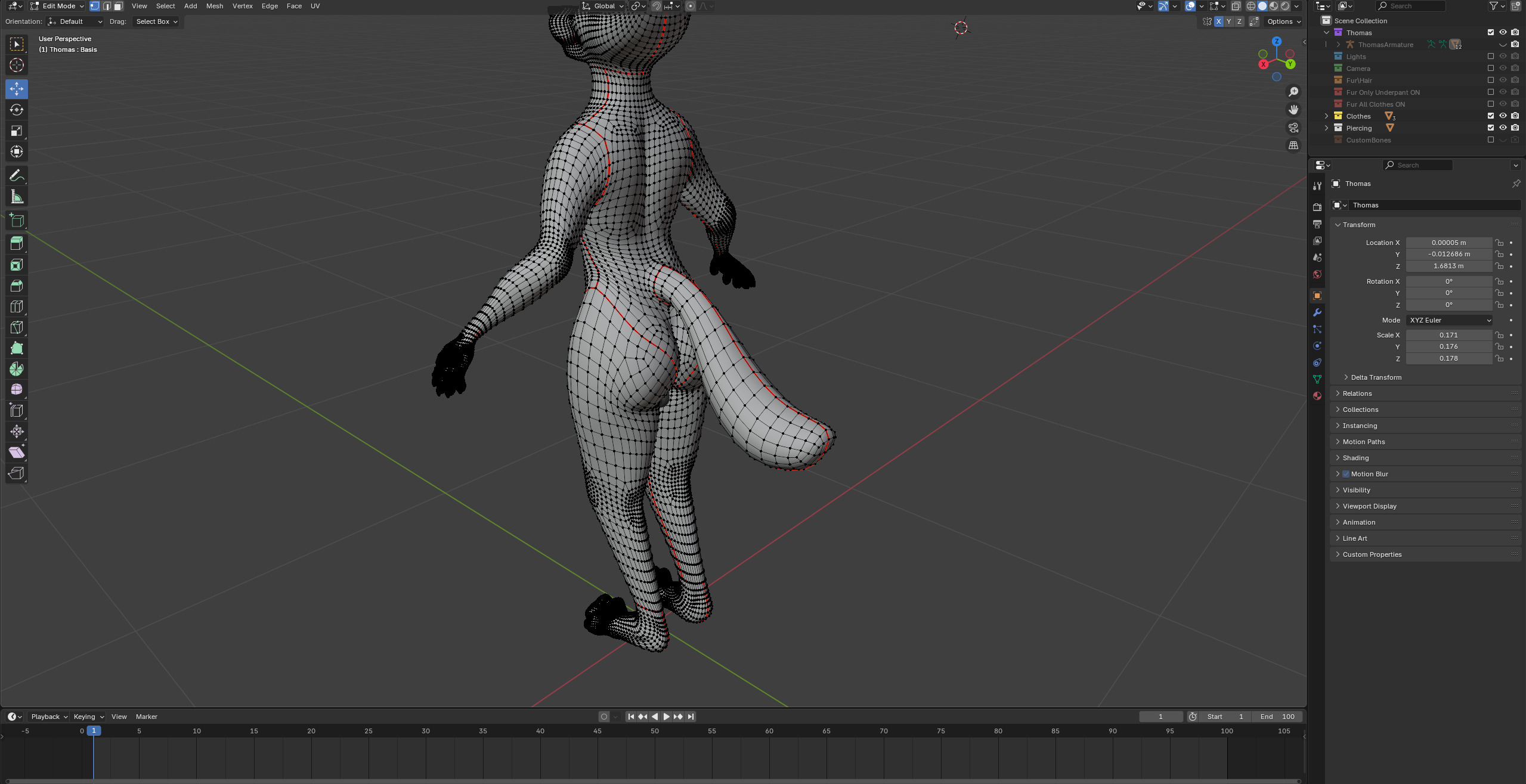Select the Scale tool in toolbar
The image size is (1526, 784).
click(x=17, y=131)
